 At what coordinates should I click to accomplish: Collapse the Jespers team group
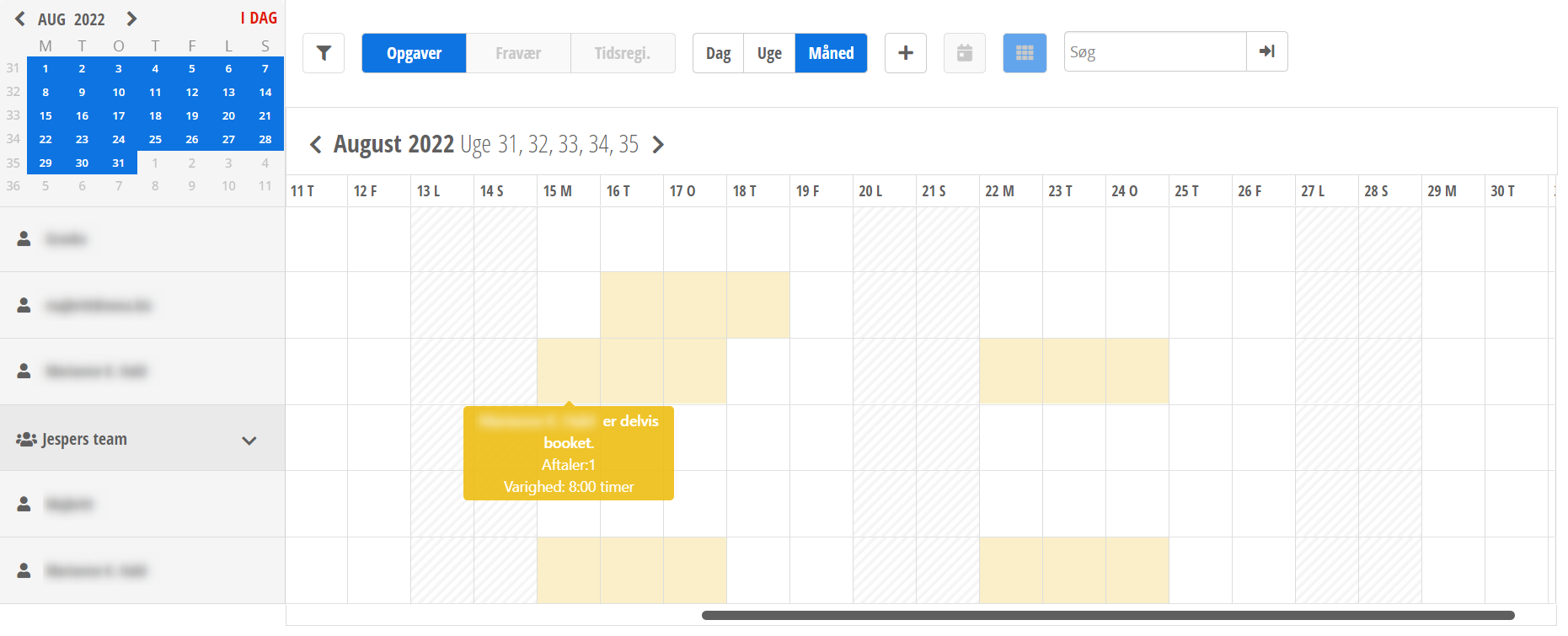(249, 441)
